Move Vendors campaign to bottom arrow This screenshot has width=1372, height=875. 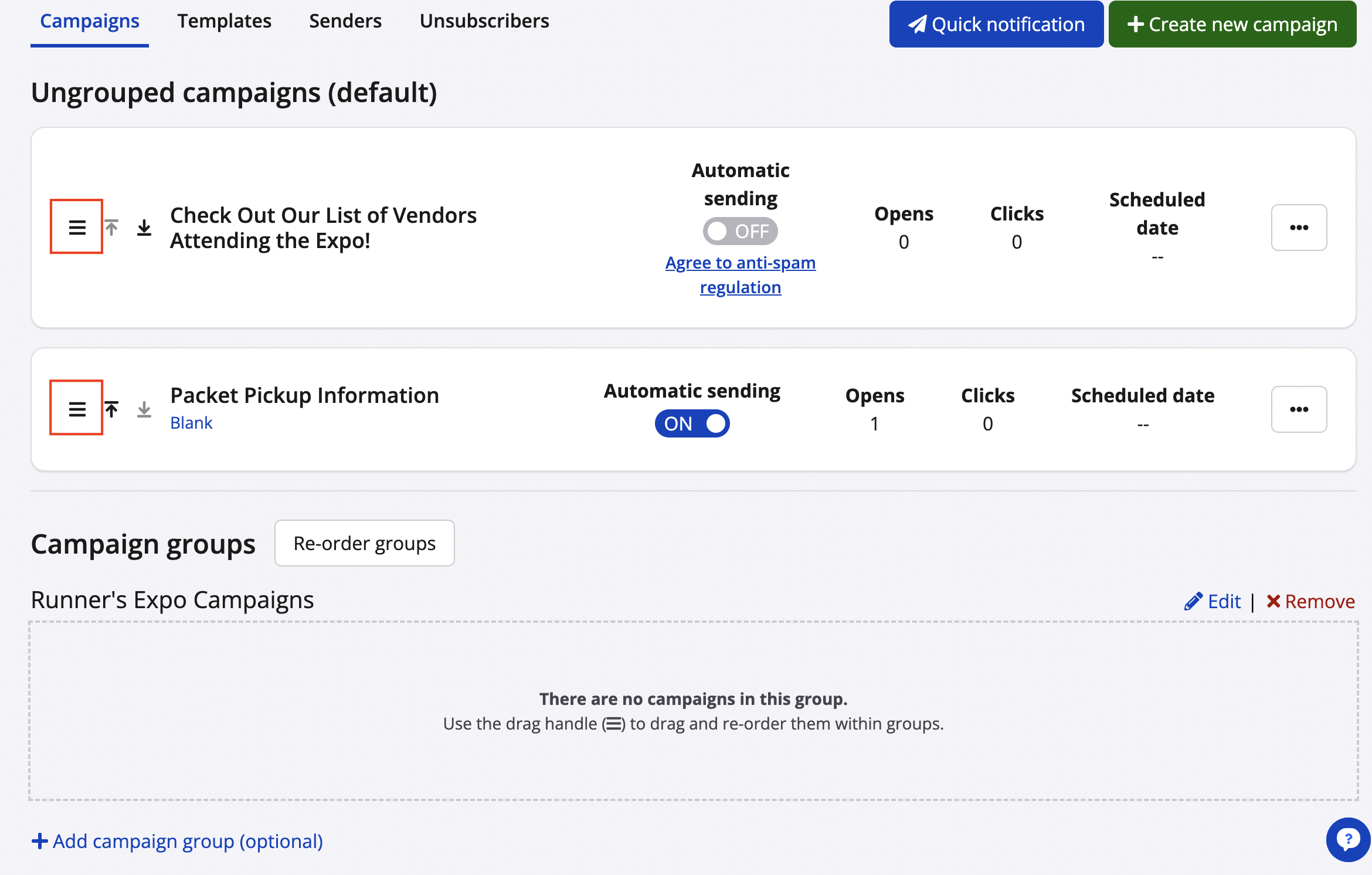tap(144, 228)
